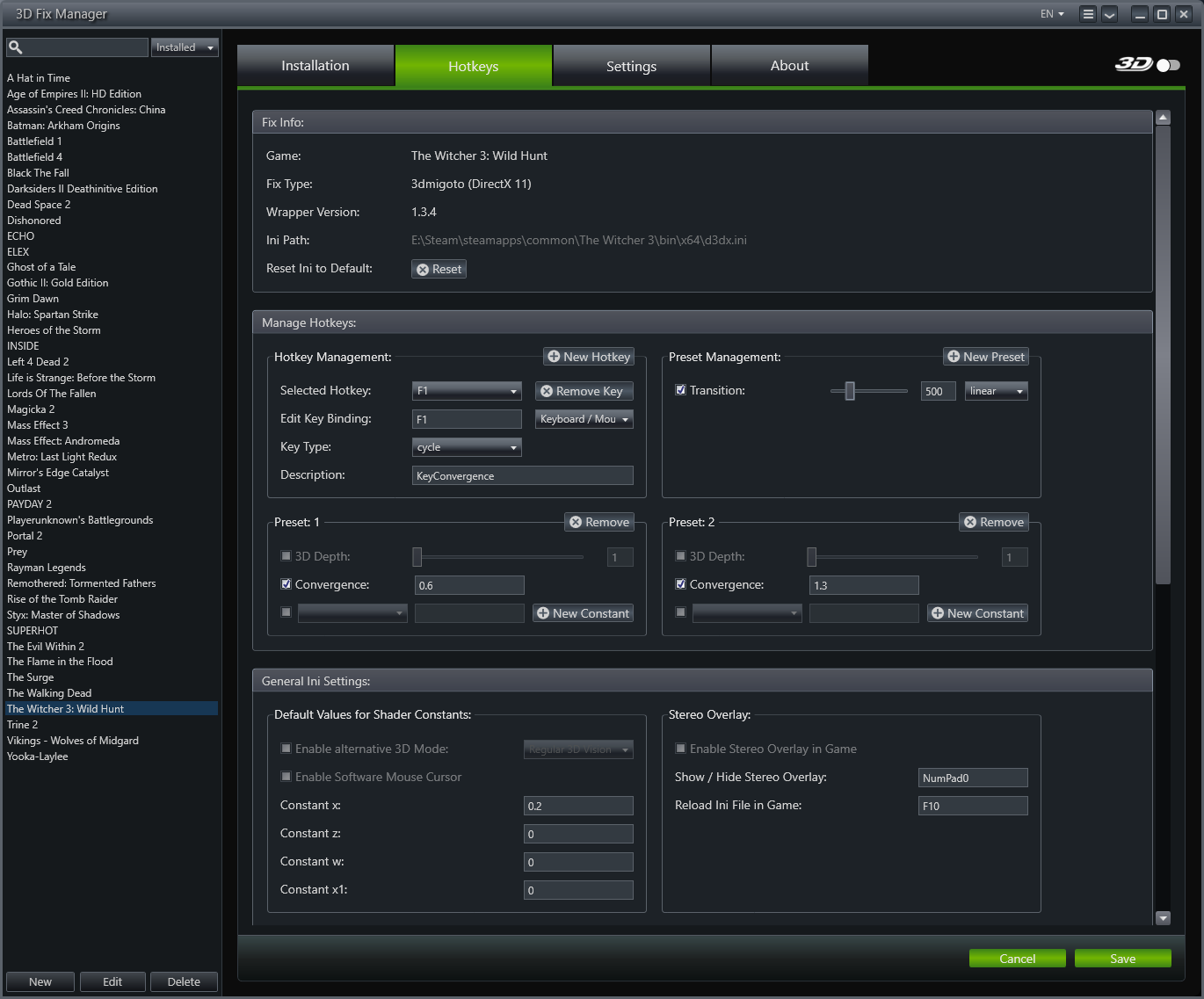The width and height of the screenshot is (1204, 999).
Task: Cancel the hotkey changes
Action: point(1018,959)
